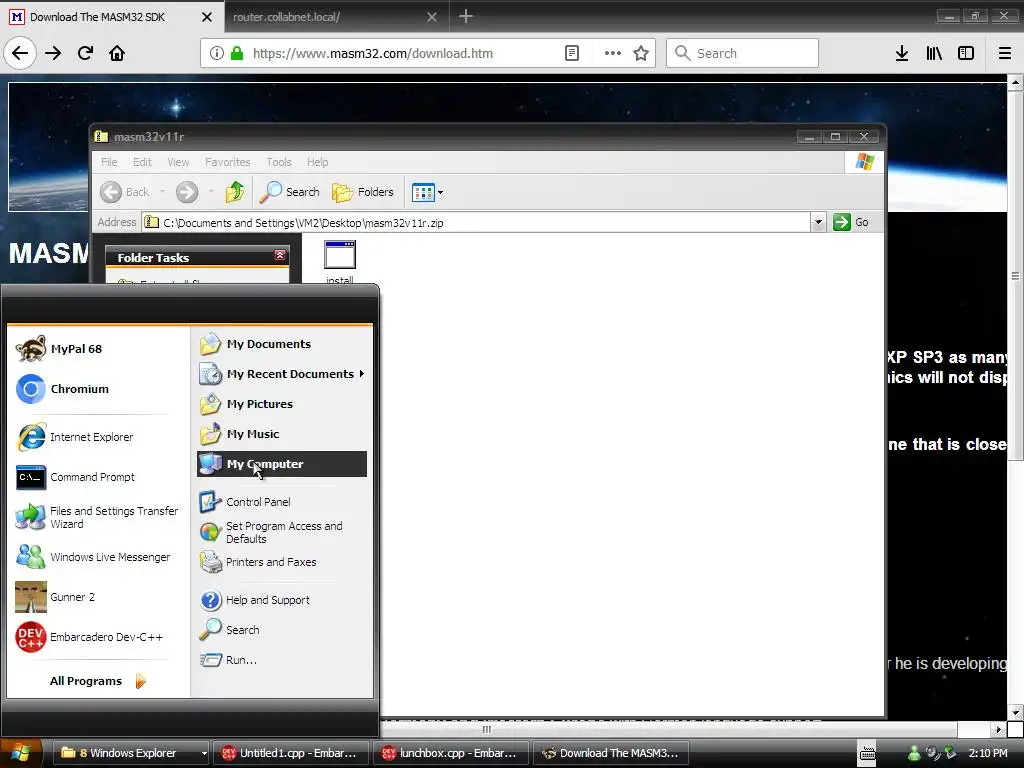Close the router.collabnet.local tab

432,17
